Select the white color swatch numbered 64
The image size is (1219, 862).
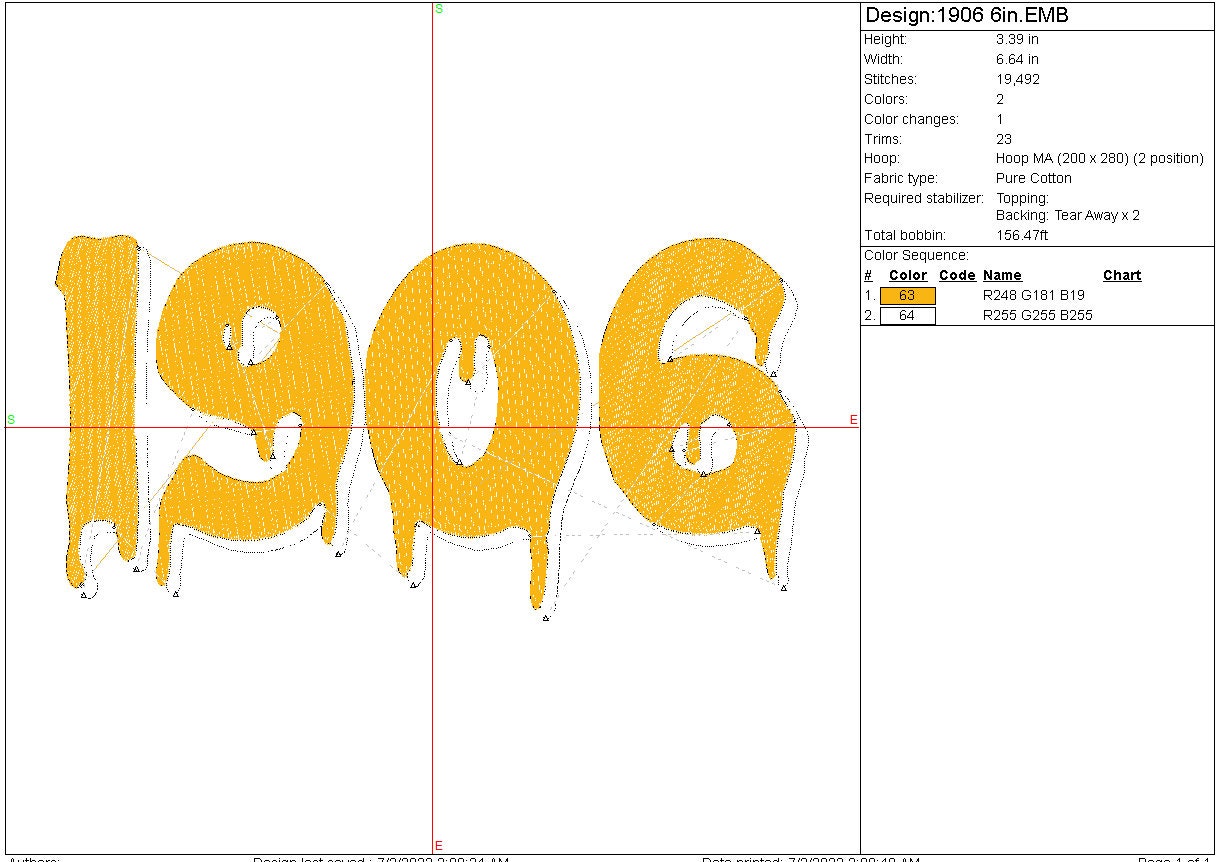907,316
